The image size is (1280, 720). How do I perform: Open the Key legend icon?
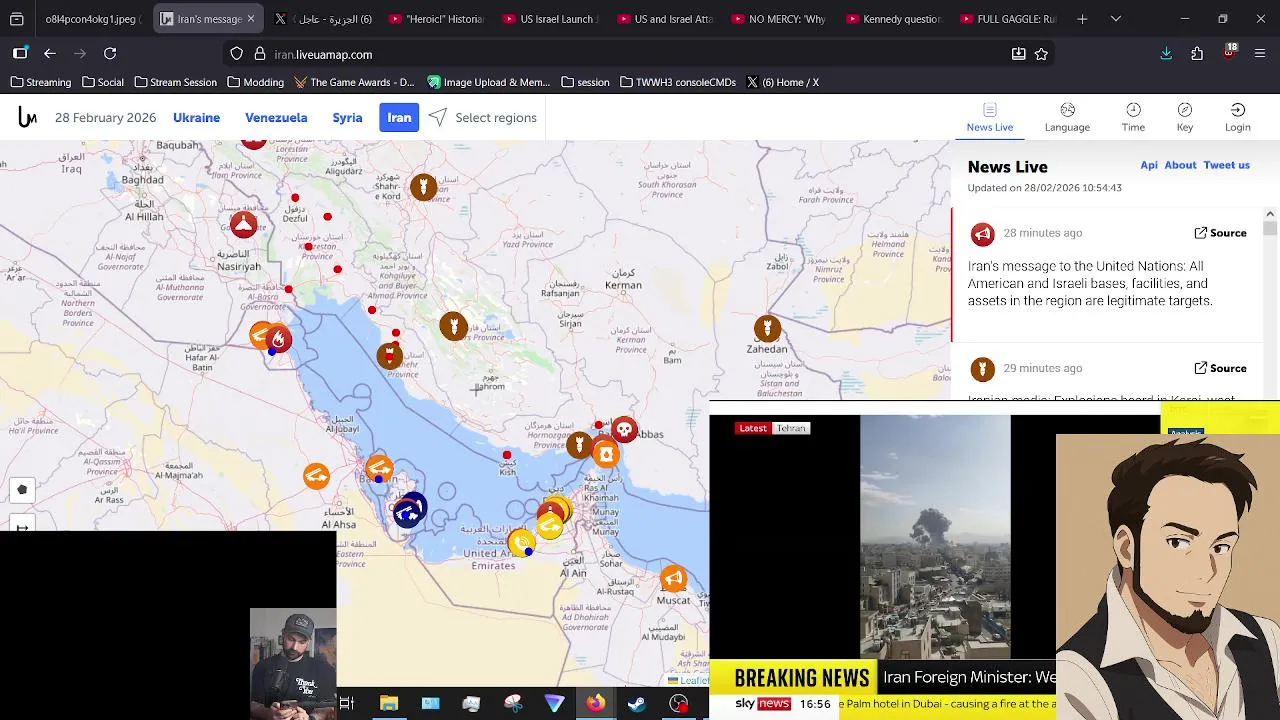pyautogui.click(x=1185, y=117)
